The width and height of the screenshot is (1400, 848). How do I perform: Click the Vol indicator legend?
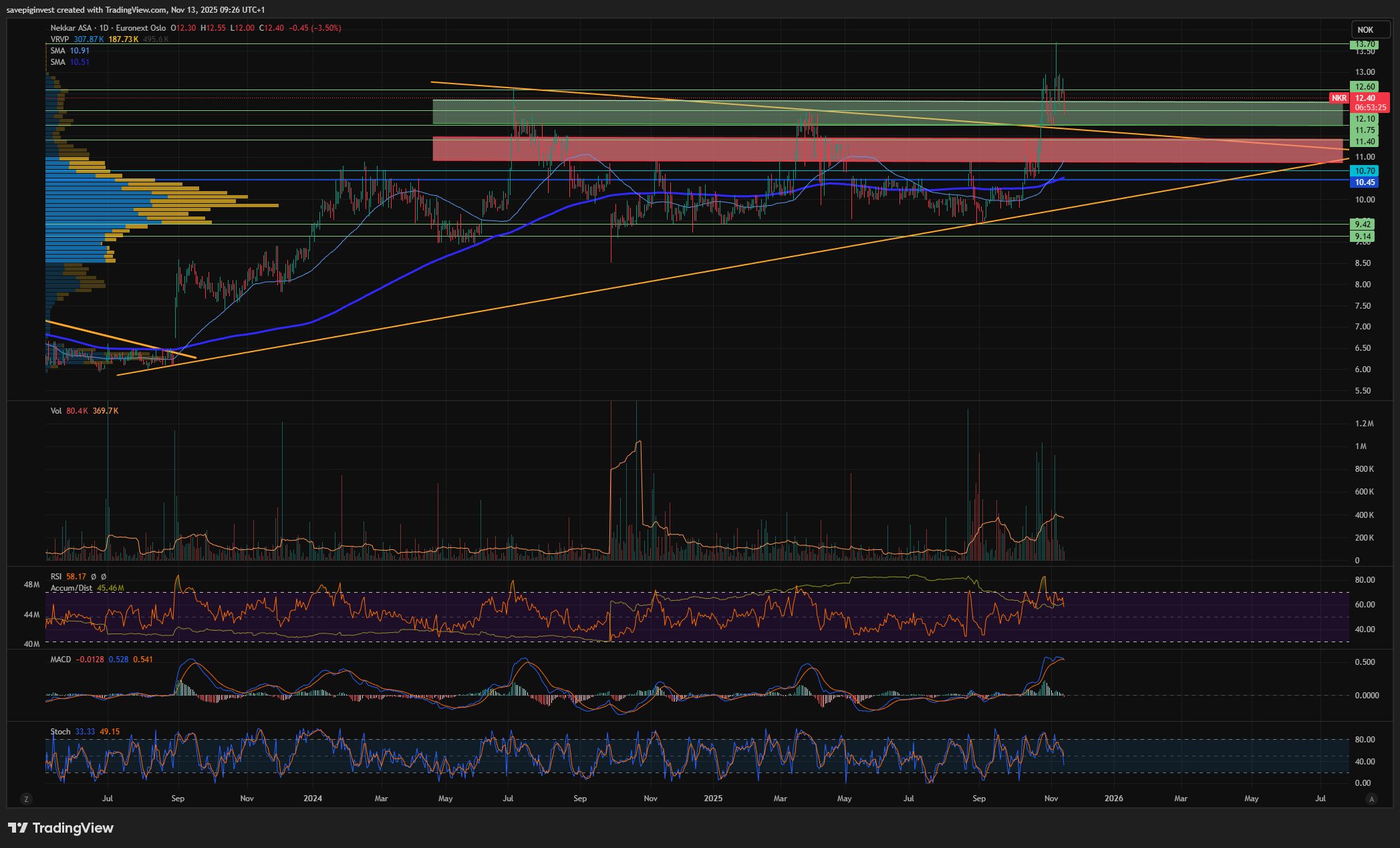tap(56, 411)
